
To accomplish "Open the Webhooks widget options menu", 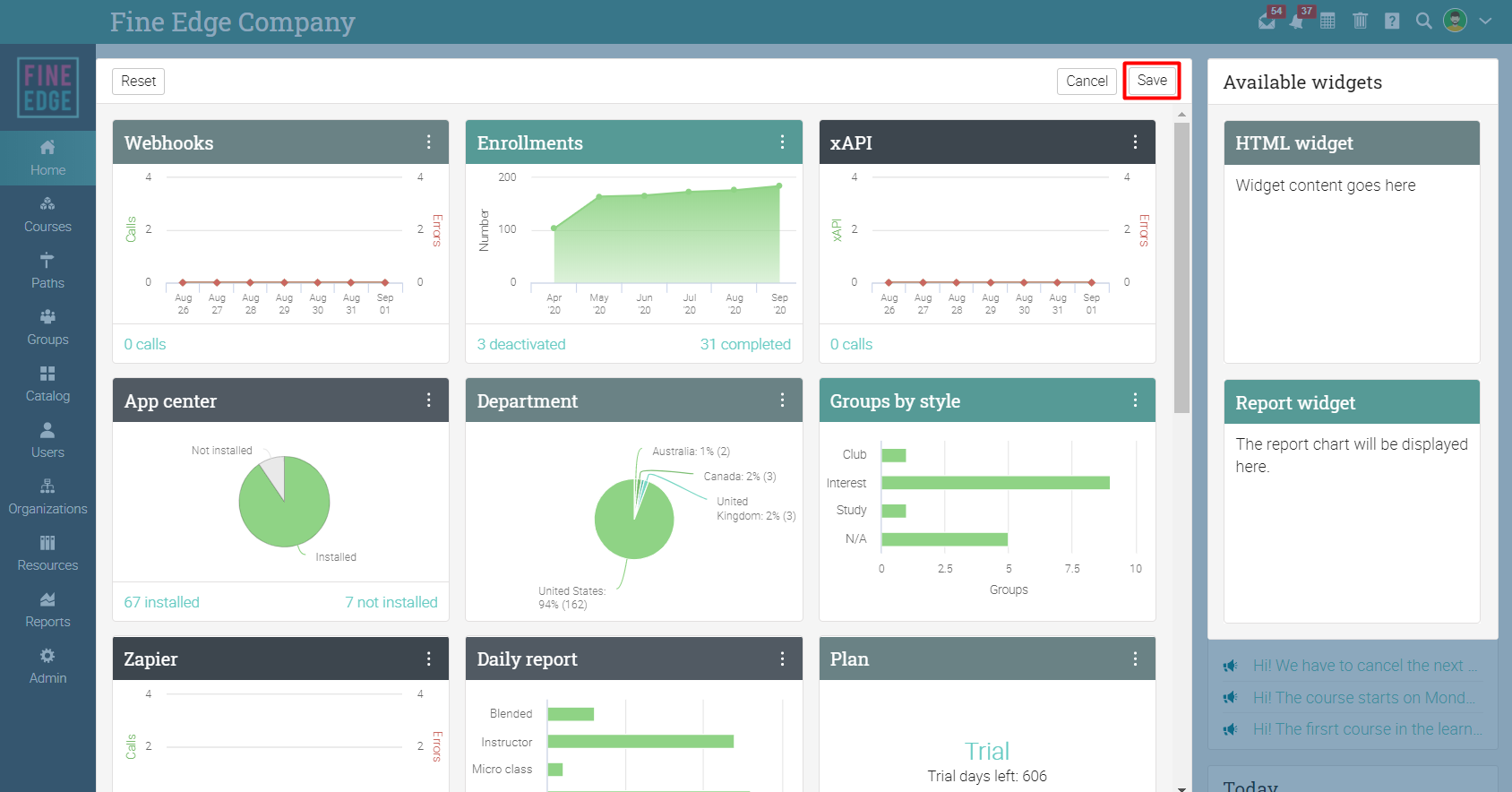I will coord(429,142).
